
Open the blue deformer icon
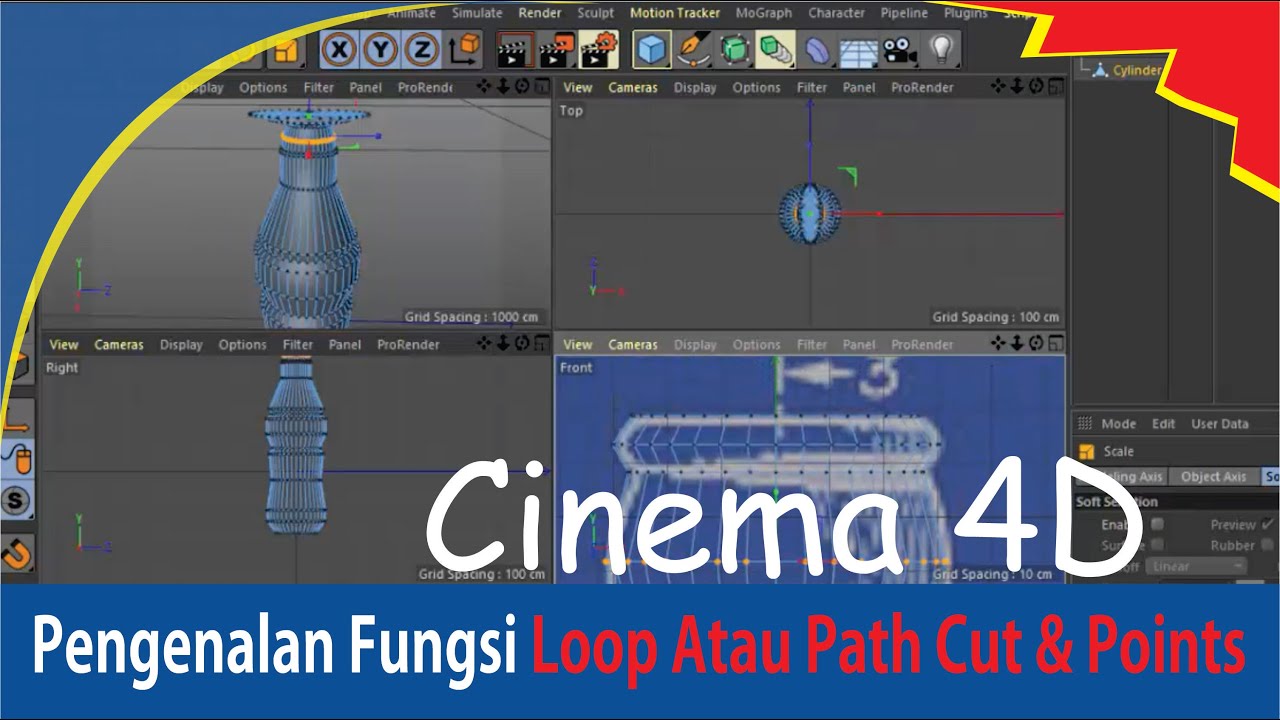[x=816, y=49]
